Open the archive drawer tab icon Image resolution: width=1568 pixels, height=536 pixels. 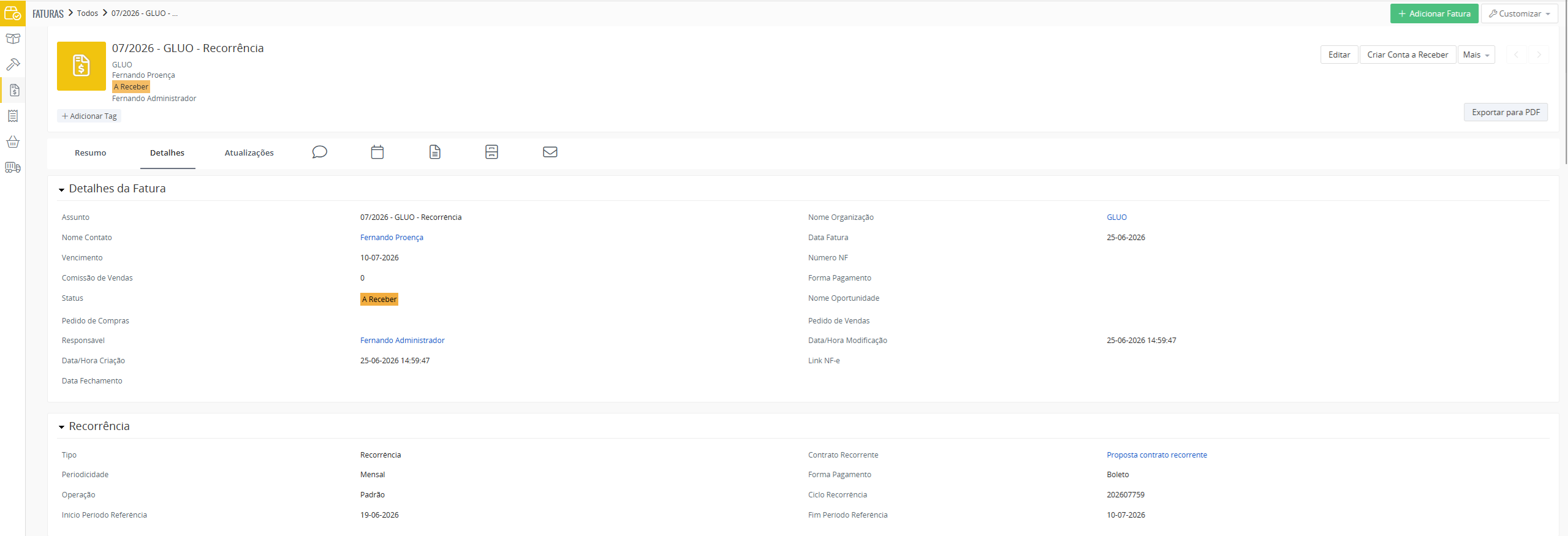(x=491, y=152)
